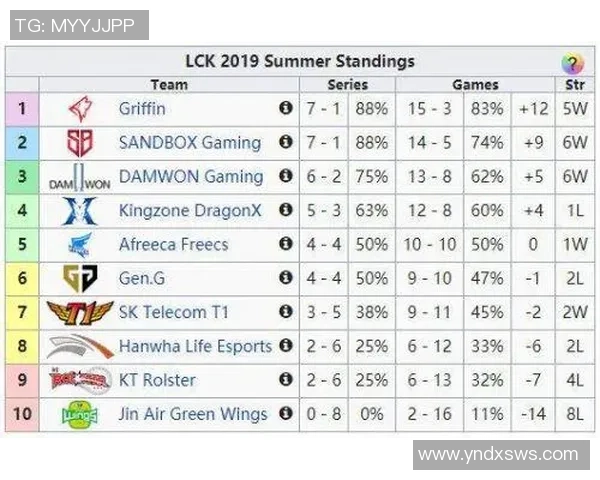Click the Jin Air Green Wings logo
This screenshot has height=480, width=600.
tap(79, 413)
